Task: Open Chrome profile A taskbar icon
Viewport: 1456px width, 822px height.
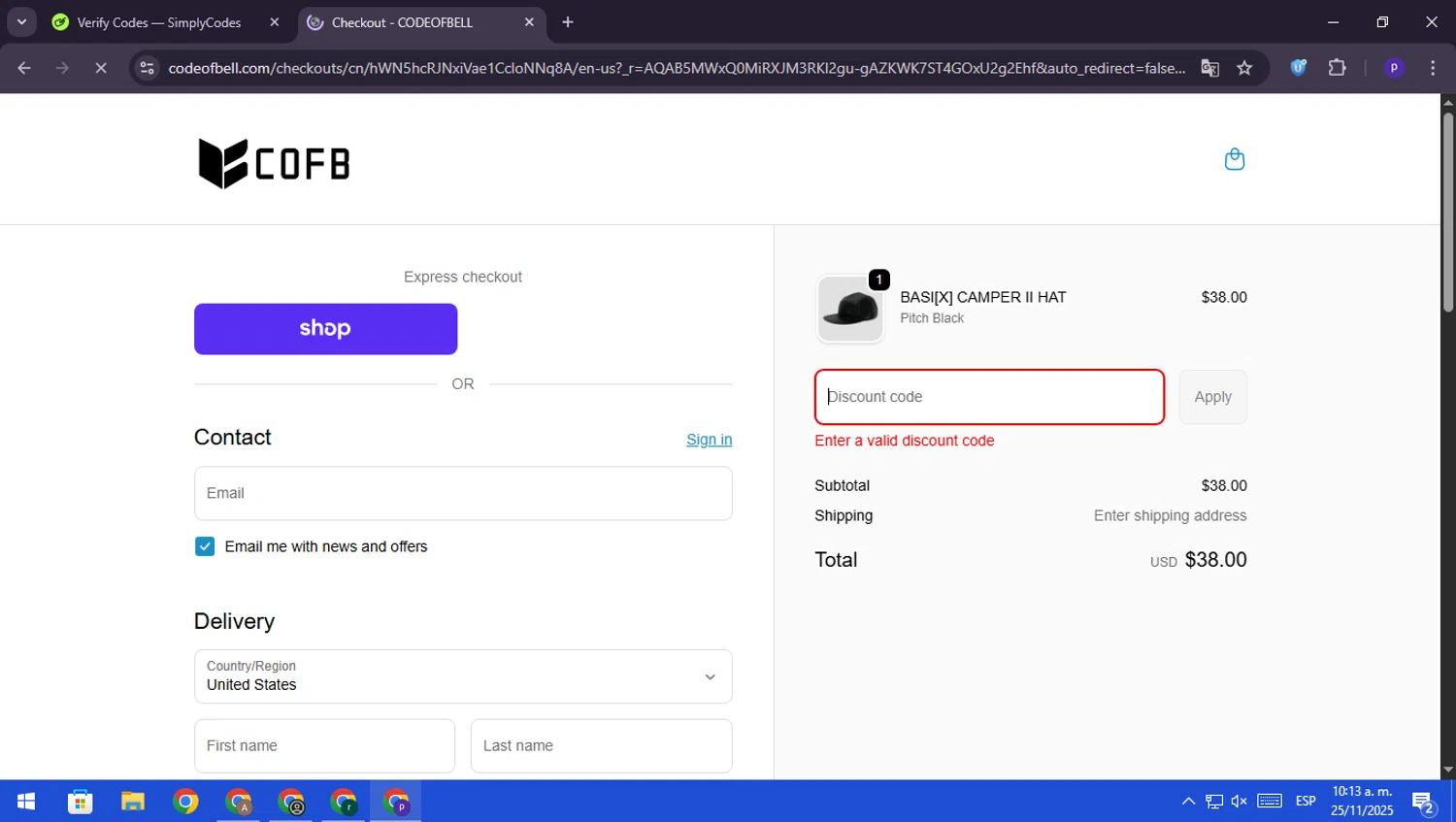Action: click(239, 802)
